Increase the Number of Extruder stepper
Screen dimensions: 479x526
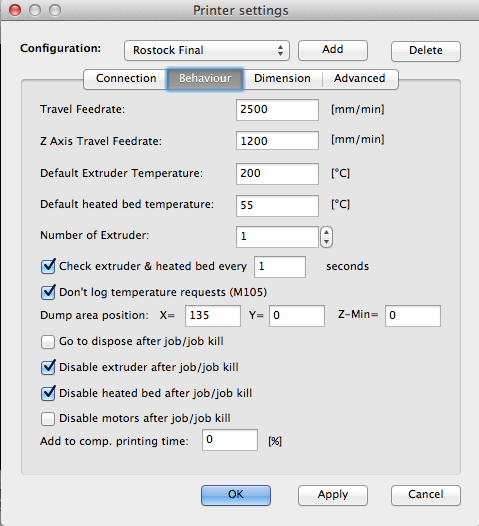coord(326,232)
